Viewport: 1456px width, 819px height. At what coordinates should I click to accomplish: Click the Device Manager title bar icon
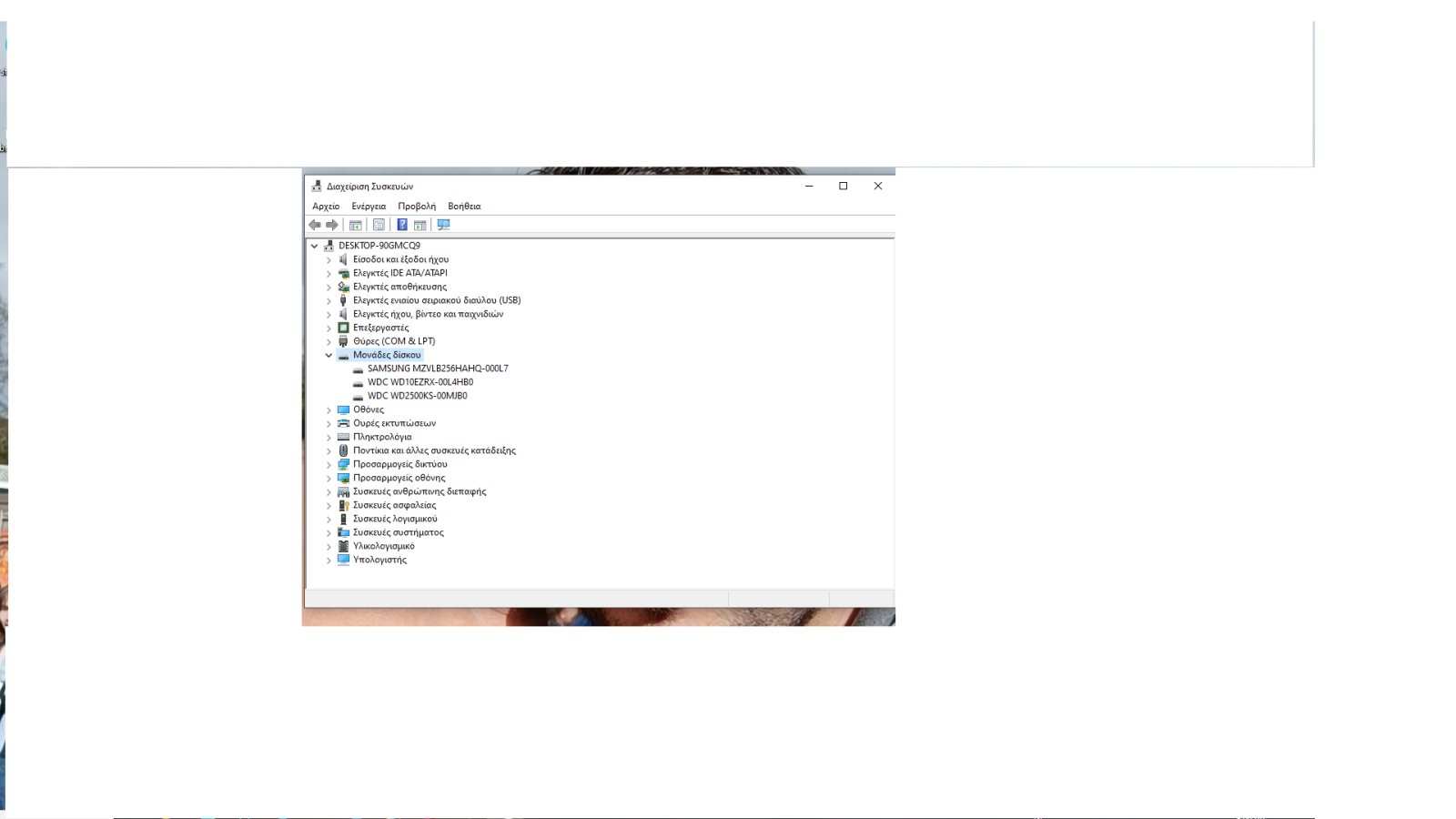click(317, 186)
